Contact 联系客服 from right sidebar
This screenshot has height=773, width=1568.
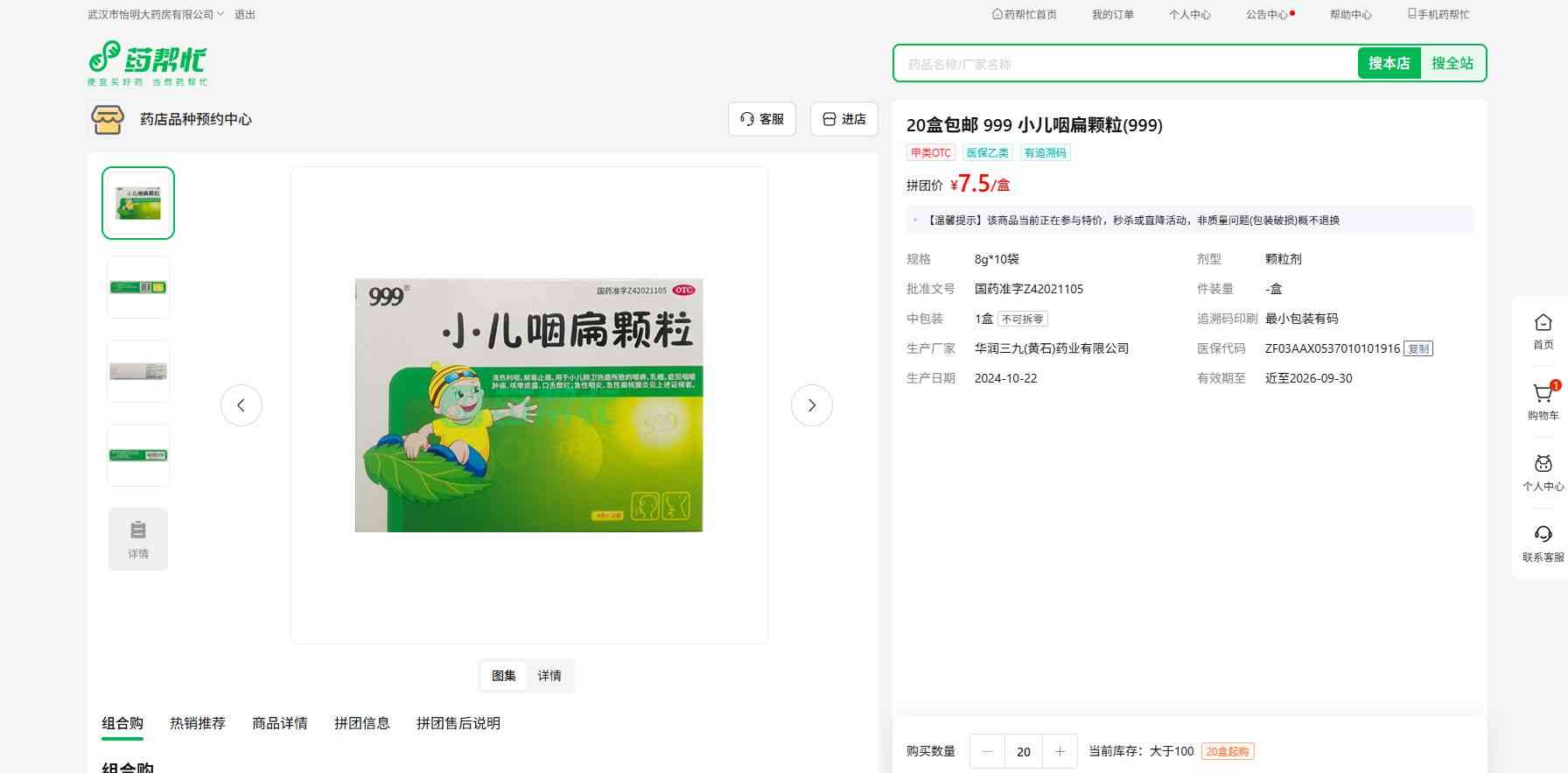click(1543, 536)
